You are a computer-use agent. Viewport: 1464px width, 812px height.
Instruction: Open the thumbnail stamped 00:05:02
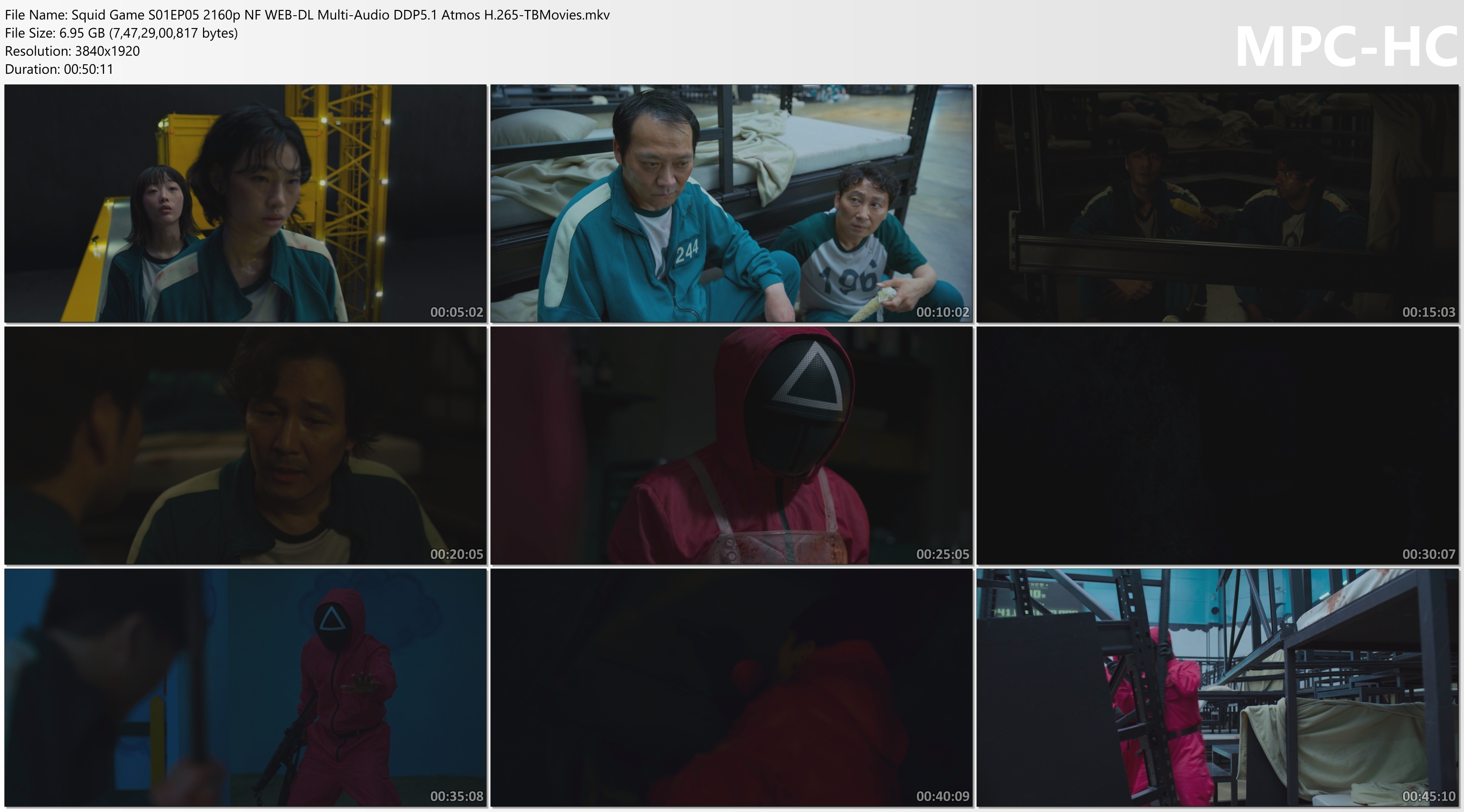(245, 203)
